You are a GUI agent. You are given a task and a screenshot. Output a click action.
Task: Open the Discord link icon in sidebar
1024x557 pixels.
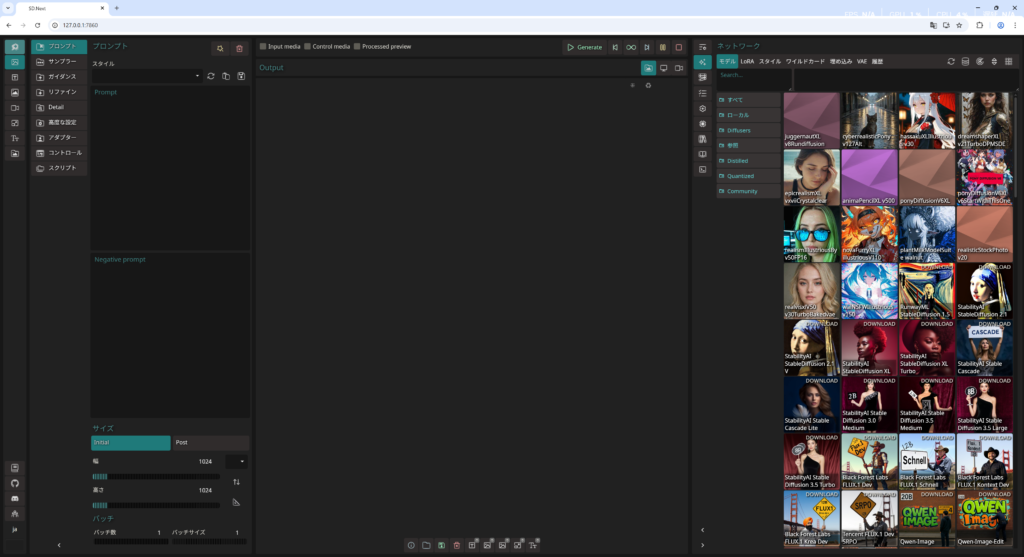pos(15,498)
